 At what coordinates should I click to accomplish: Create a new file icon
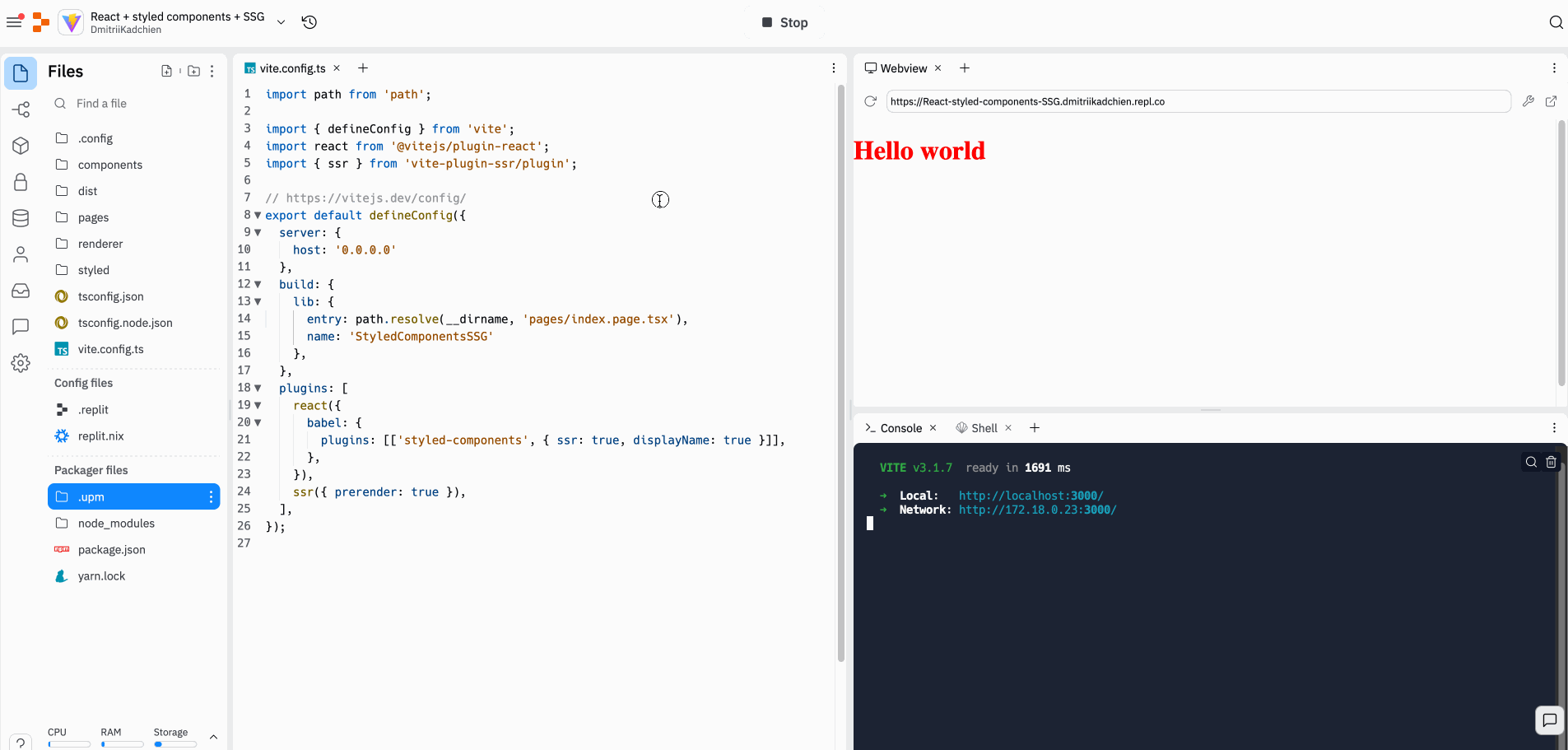tap(166, 71)
